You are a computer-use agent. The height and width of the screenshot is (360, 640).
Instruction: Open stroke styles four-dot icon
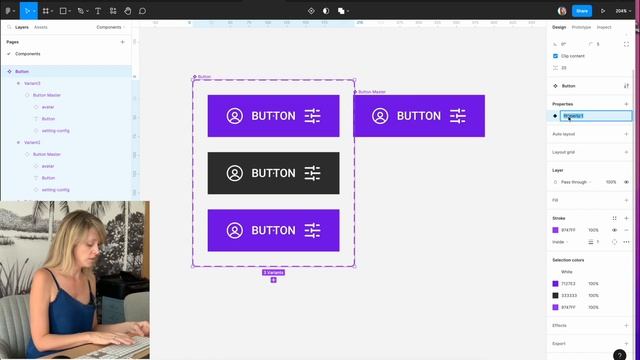tap(614, 218)
